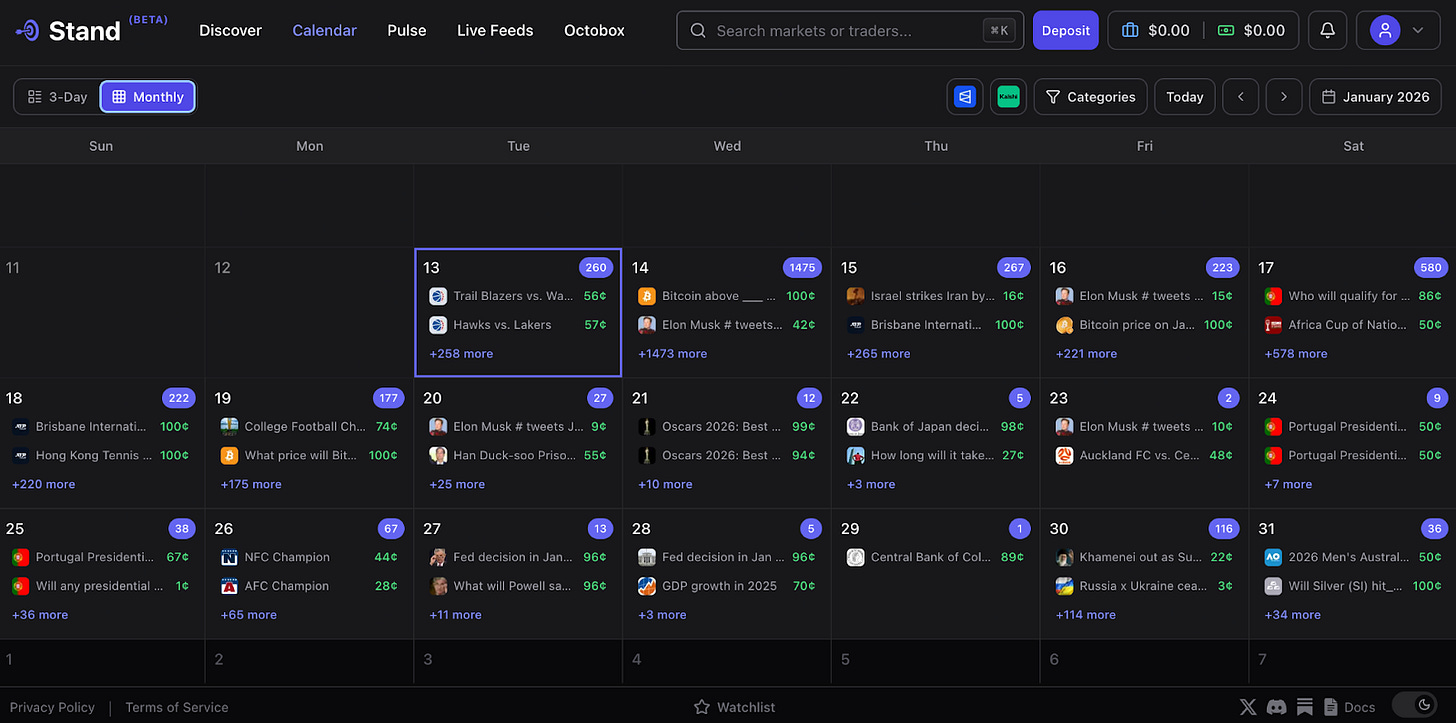Click the Stand logo icon
This screenshot has height=723, width=1456.
28,30
